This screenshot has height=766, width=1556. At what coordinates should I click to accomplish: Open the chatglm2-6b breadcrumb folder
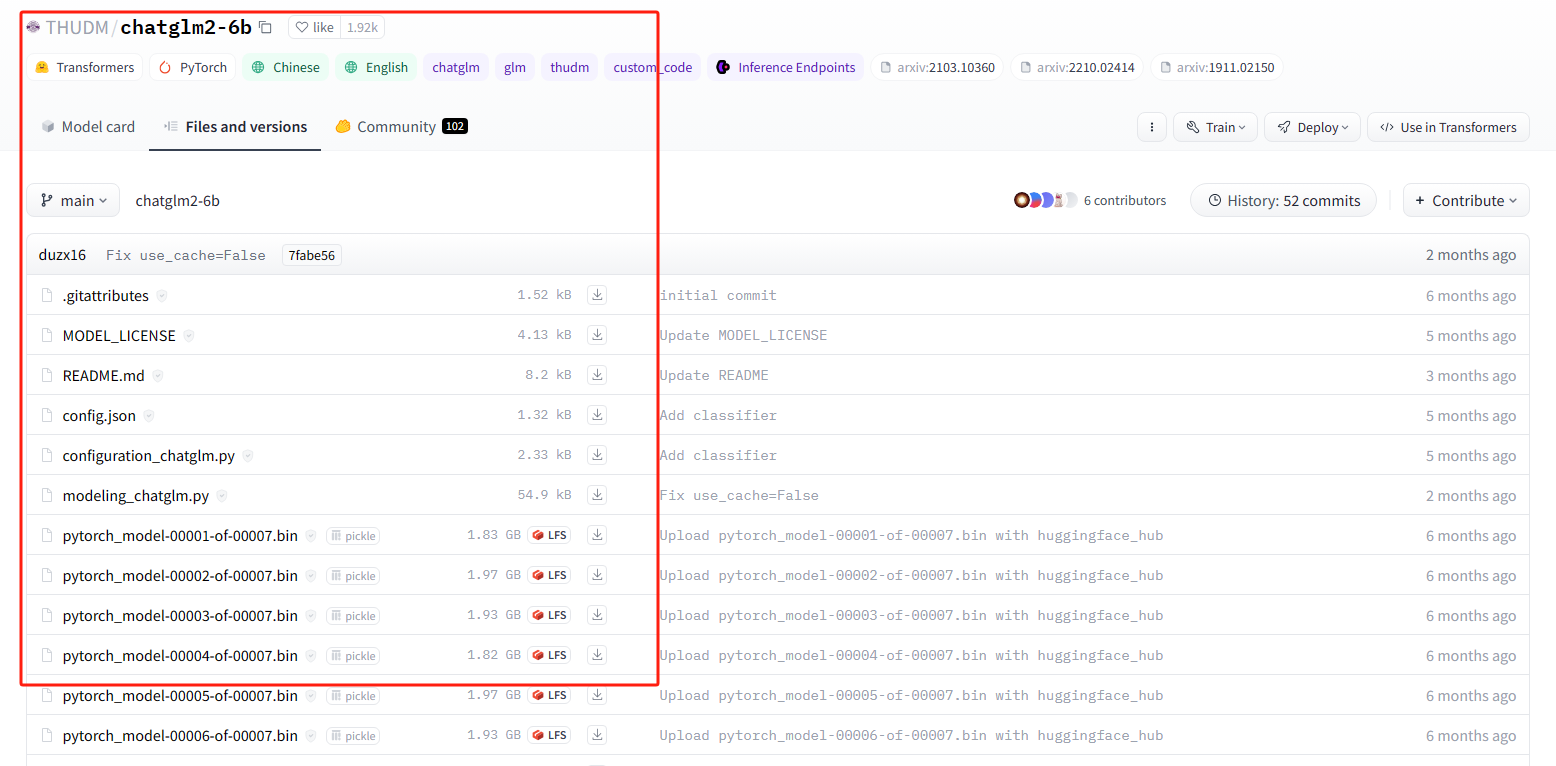tap(177, 200)
